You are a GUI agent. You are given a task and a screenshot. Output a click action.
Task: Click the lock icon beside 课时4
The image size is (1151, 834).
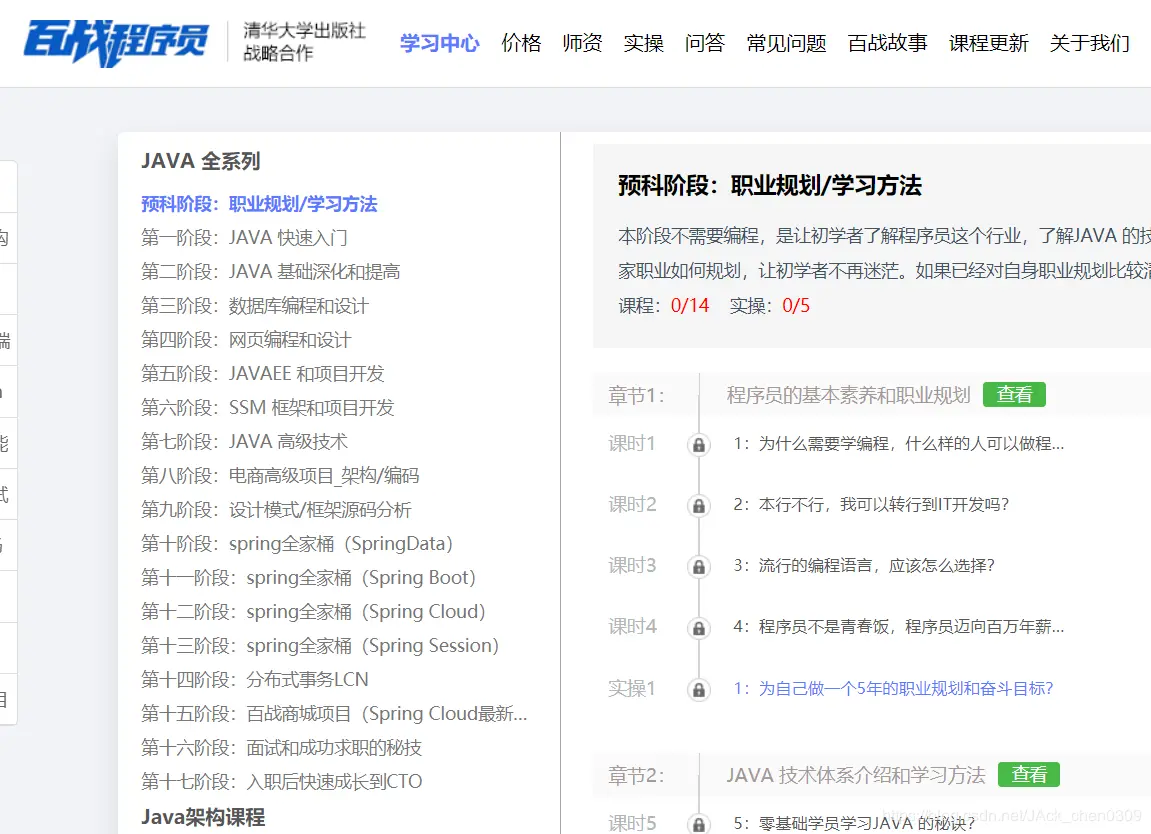698,628
